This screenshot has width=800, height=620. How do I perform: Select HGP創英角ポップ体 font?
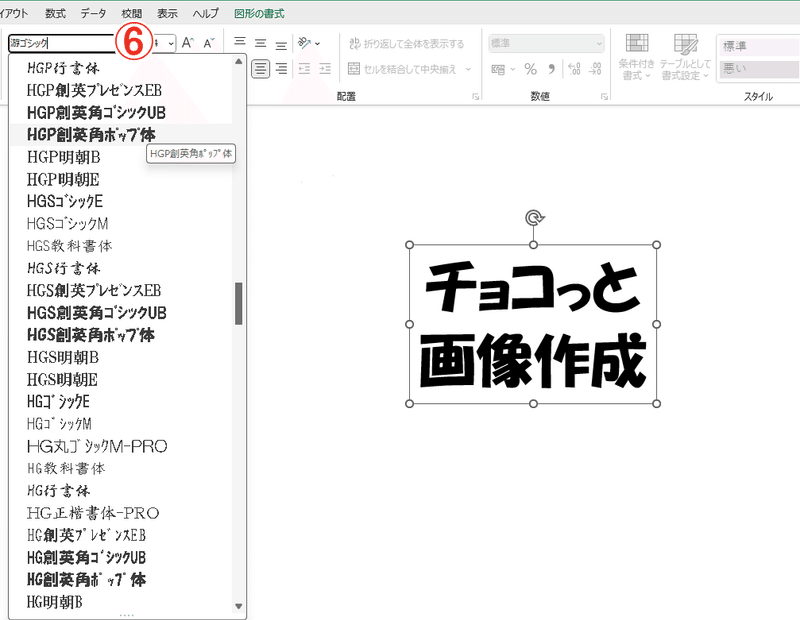pos(120,135)
